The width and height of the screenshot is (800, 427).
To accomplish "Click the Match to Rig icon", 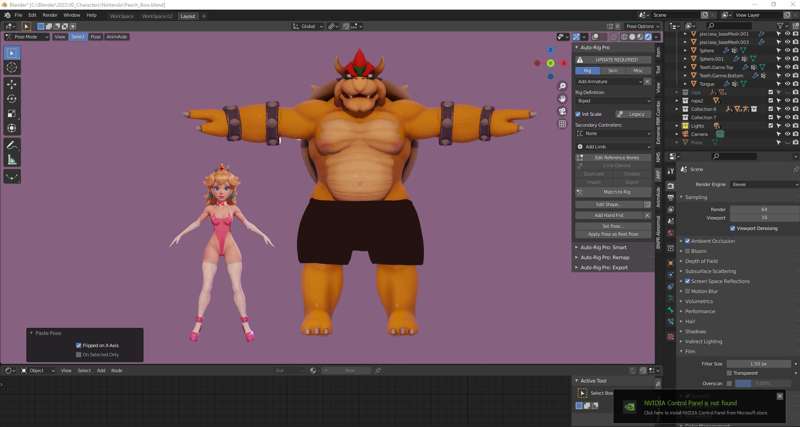I will point(580,192).
